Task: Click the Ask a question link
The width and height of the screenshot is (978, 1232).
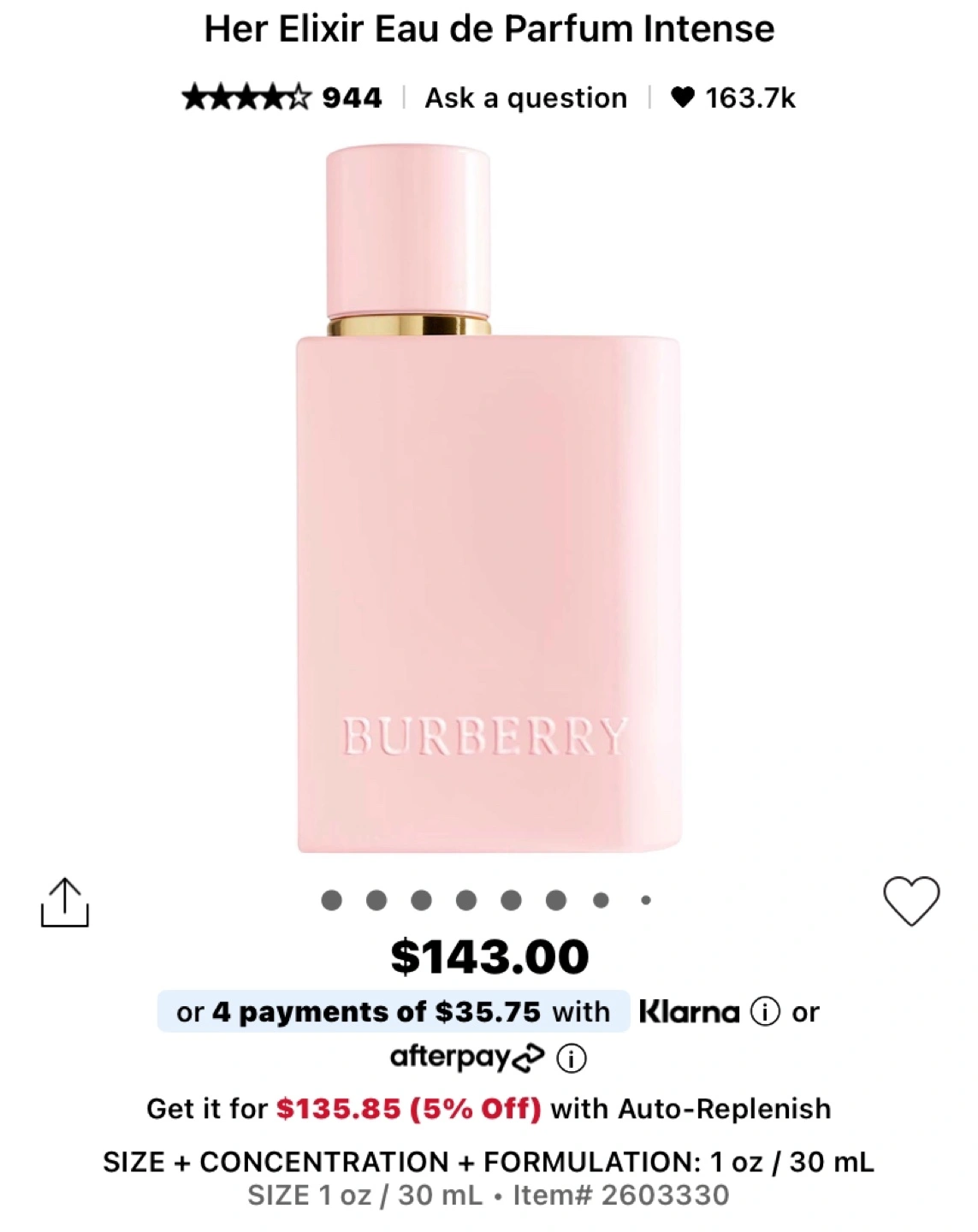Action: [526, 98]
